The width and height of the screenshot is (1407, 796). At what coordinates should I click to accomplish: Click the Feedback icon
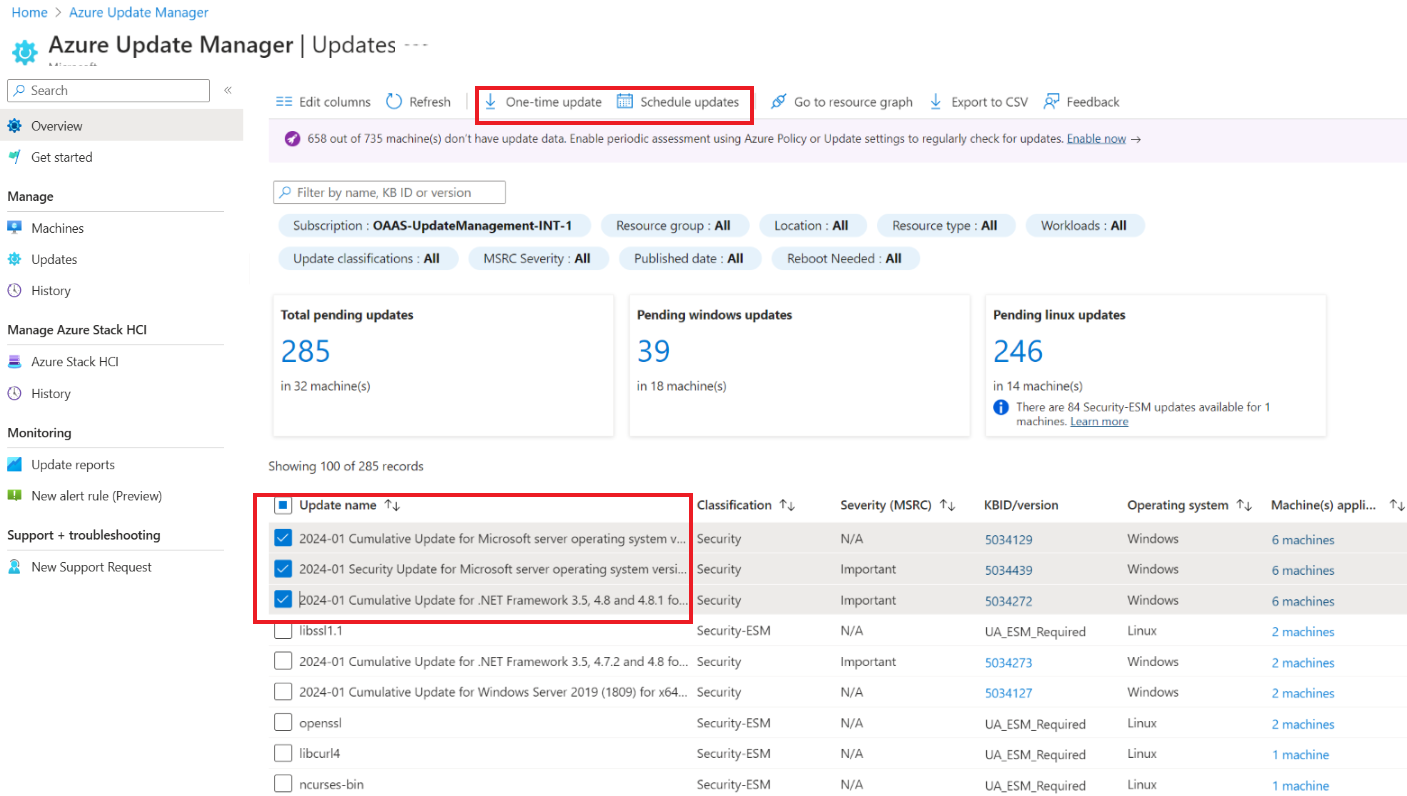point(1051,101)
